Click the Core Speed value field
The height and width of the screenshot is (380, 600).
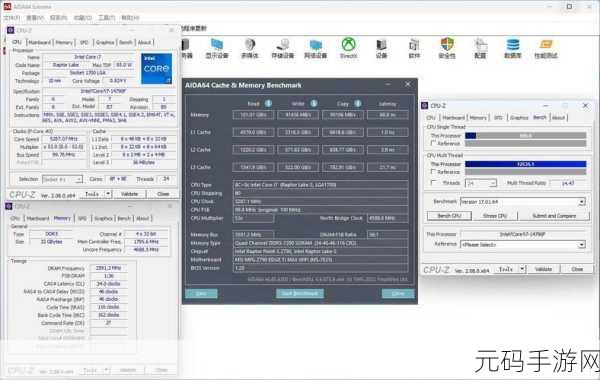(64, 139)
